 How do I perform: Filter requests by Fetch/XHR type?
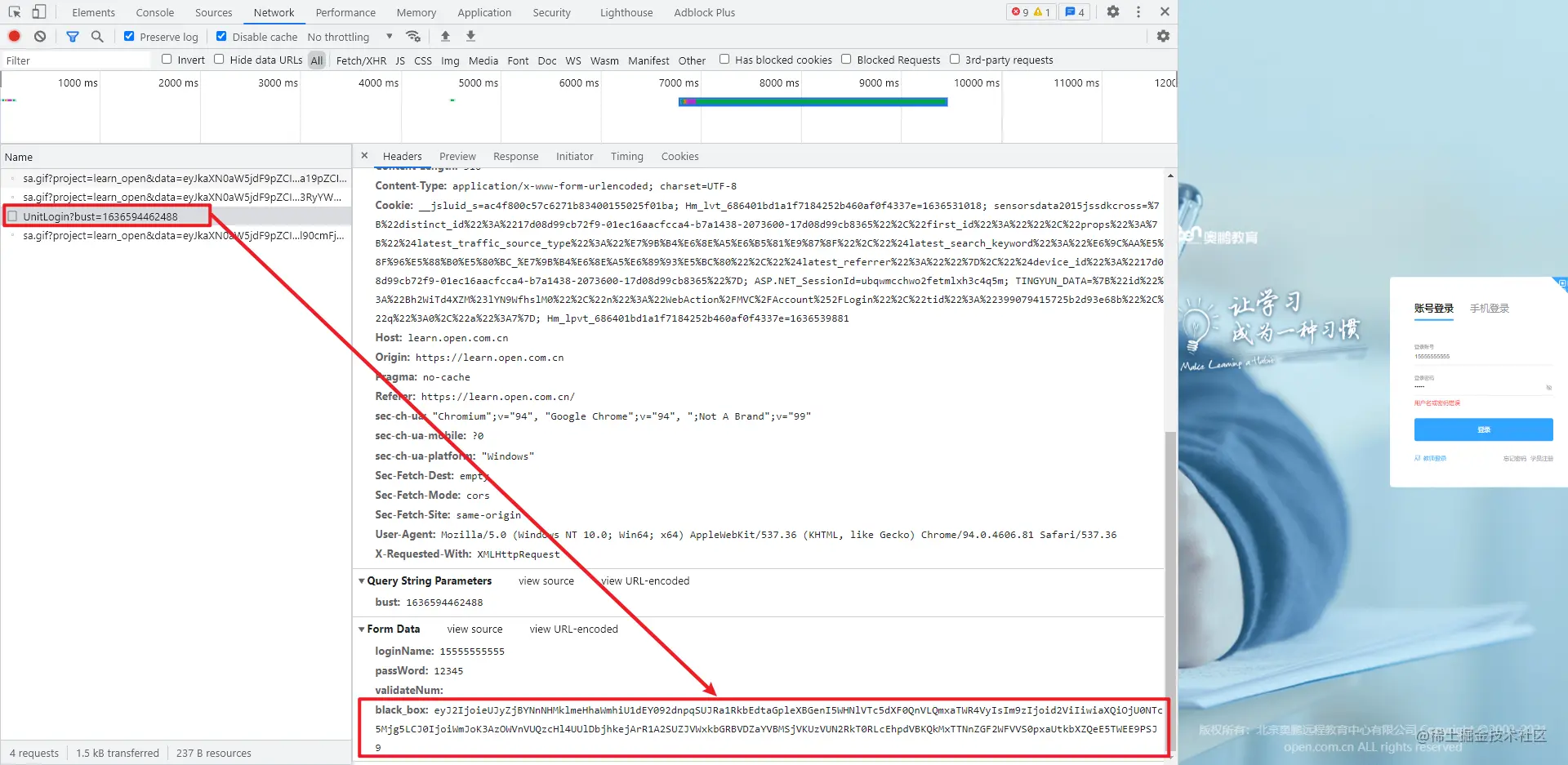click(x=361, y=60)
